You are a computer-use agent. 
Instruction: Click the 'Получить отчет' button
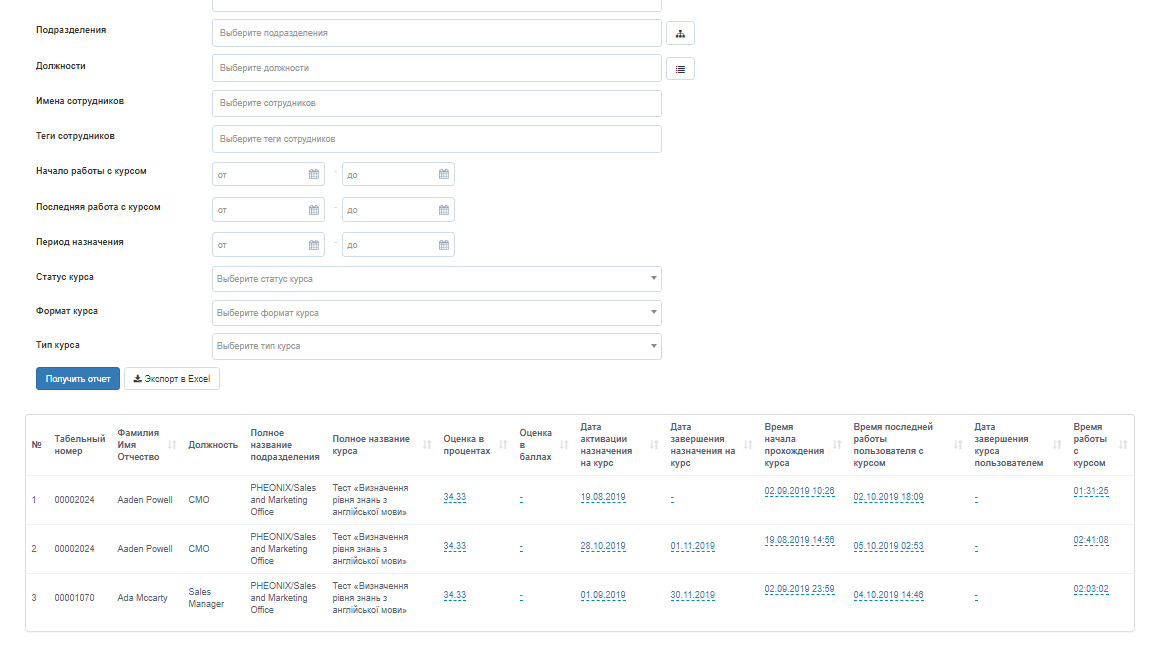pos(78,379)
